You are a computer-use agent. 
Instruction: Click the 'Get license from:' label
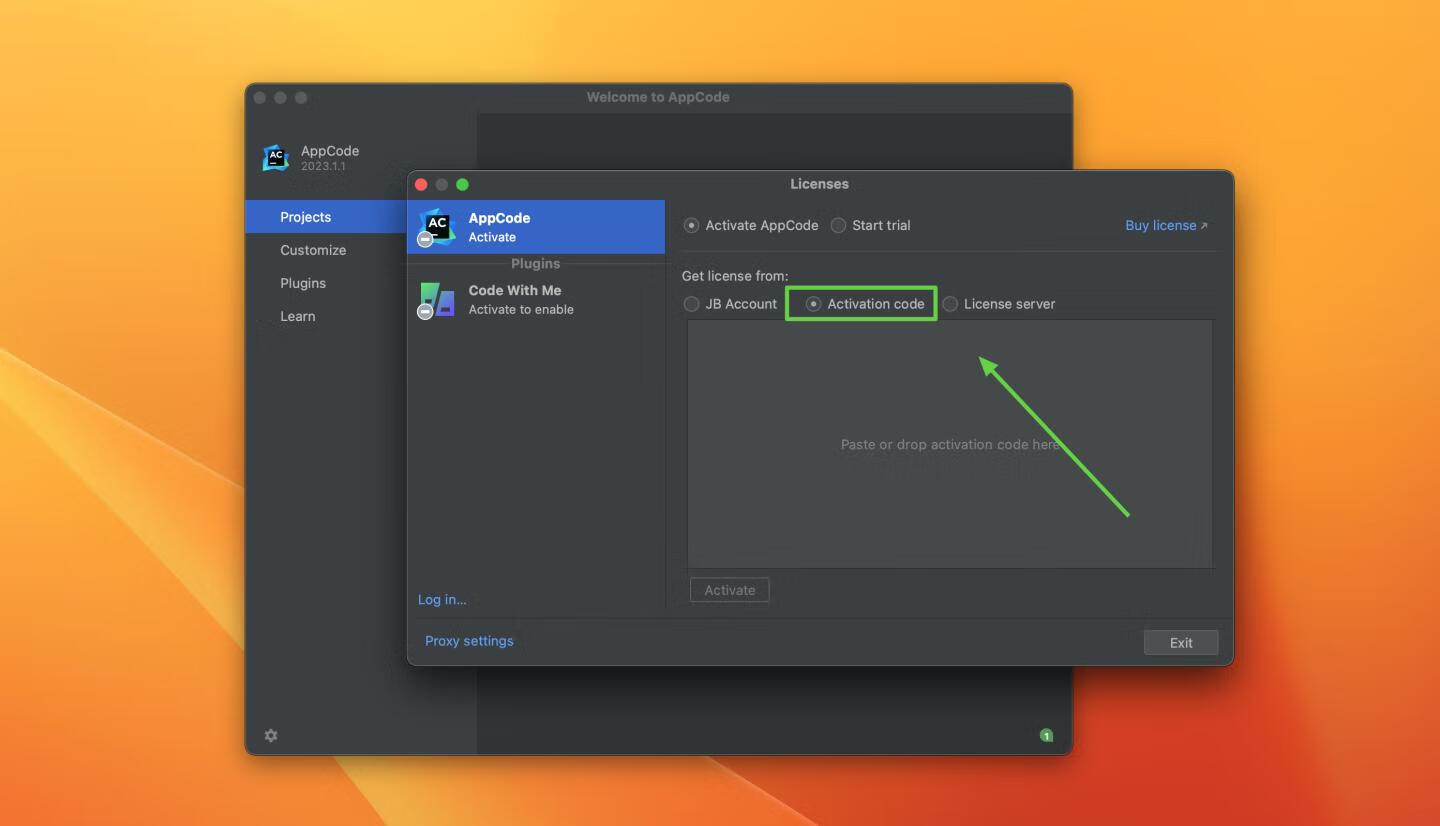735,275
